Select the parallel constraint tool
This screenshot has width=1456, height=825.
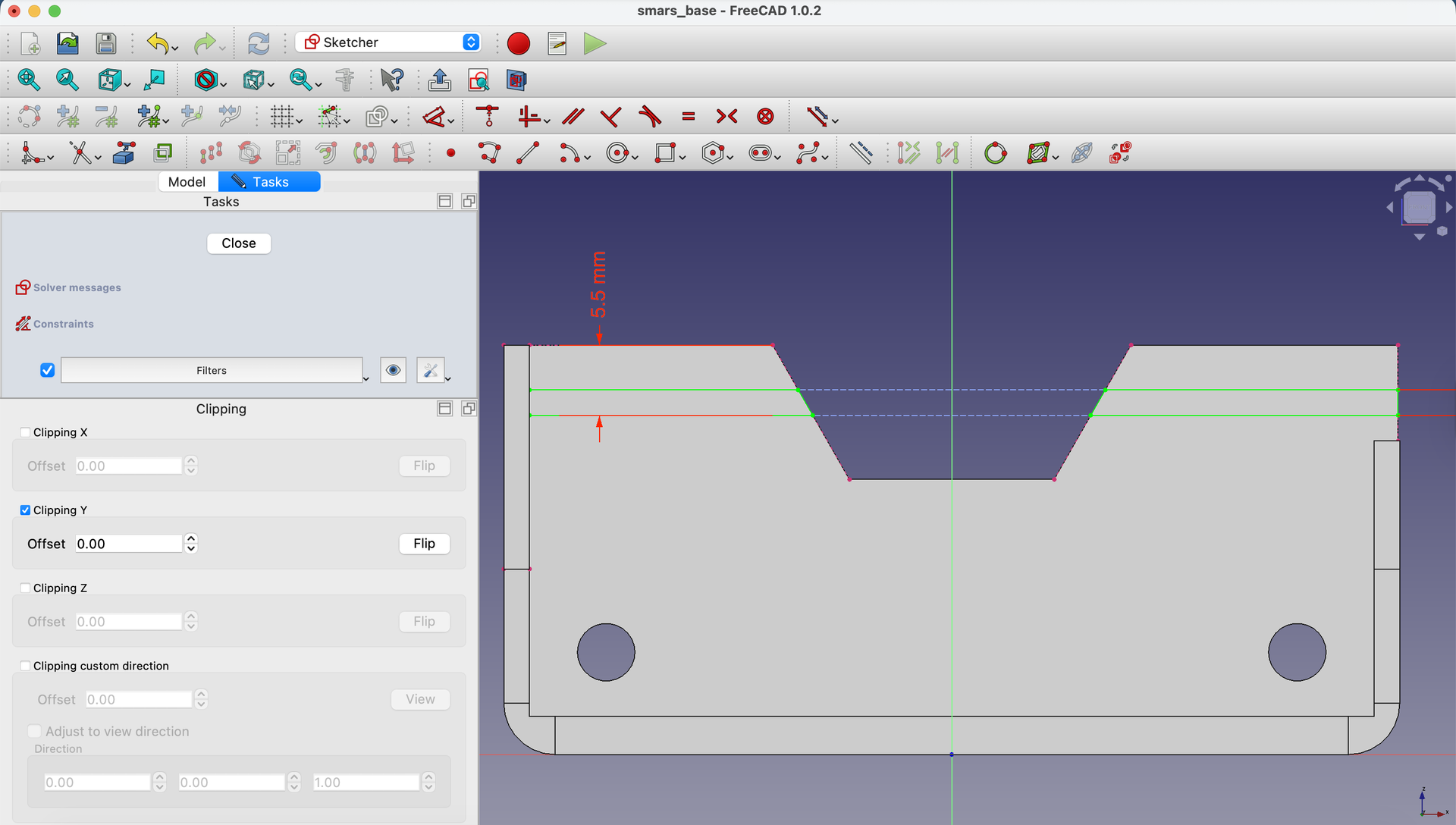573,116
